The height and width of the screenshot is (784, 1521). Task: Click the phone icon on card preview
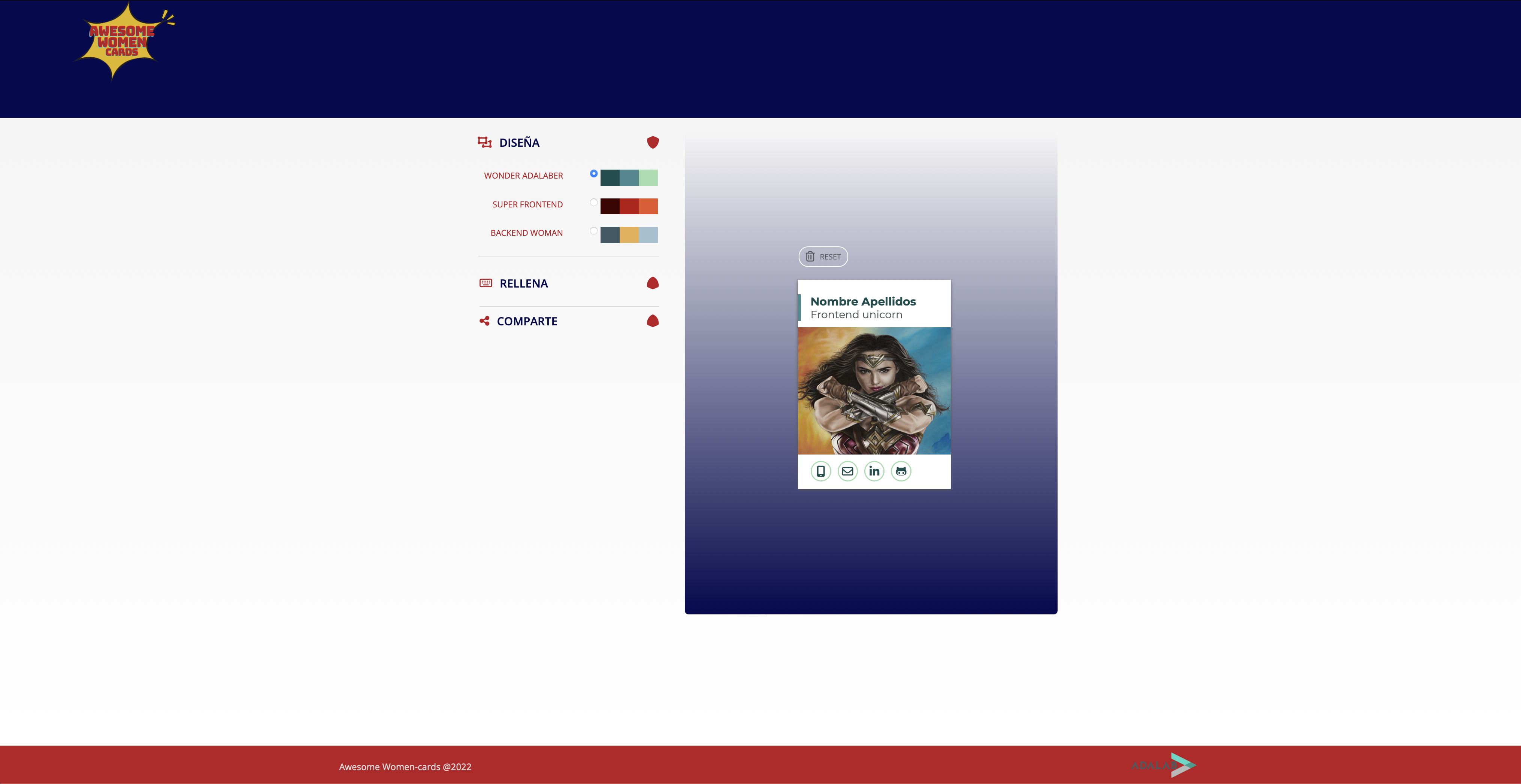pyautogui.click(x=820, y=471)
